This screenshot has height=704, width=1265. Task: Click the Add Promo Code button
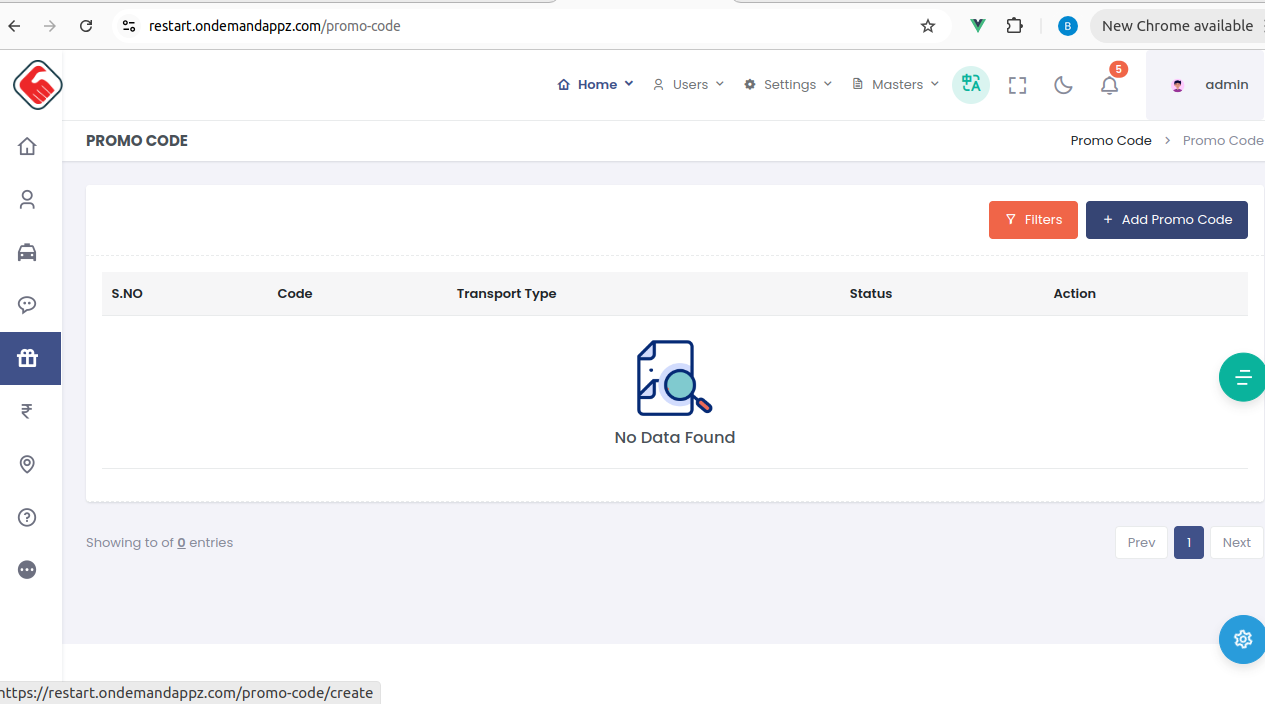click(1166, 220)
